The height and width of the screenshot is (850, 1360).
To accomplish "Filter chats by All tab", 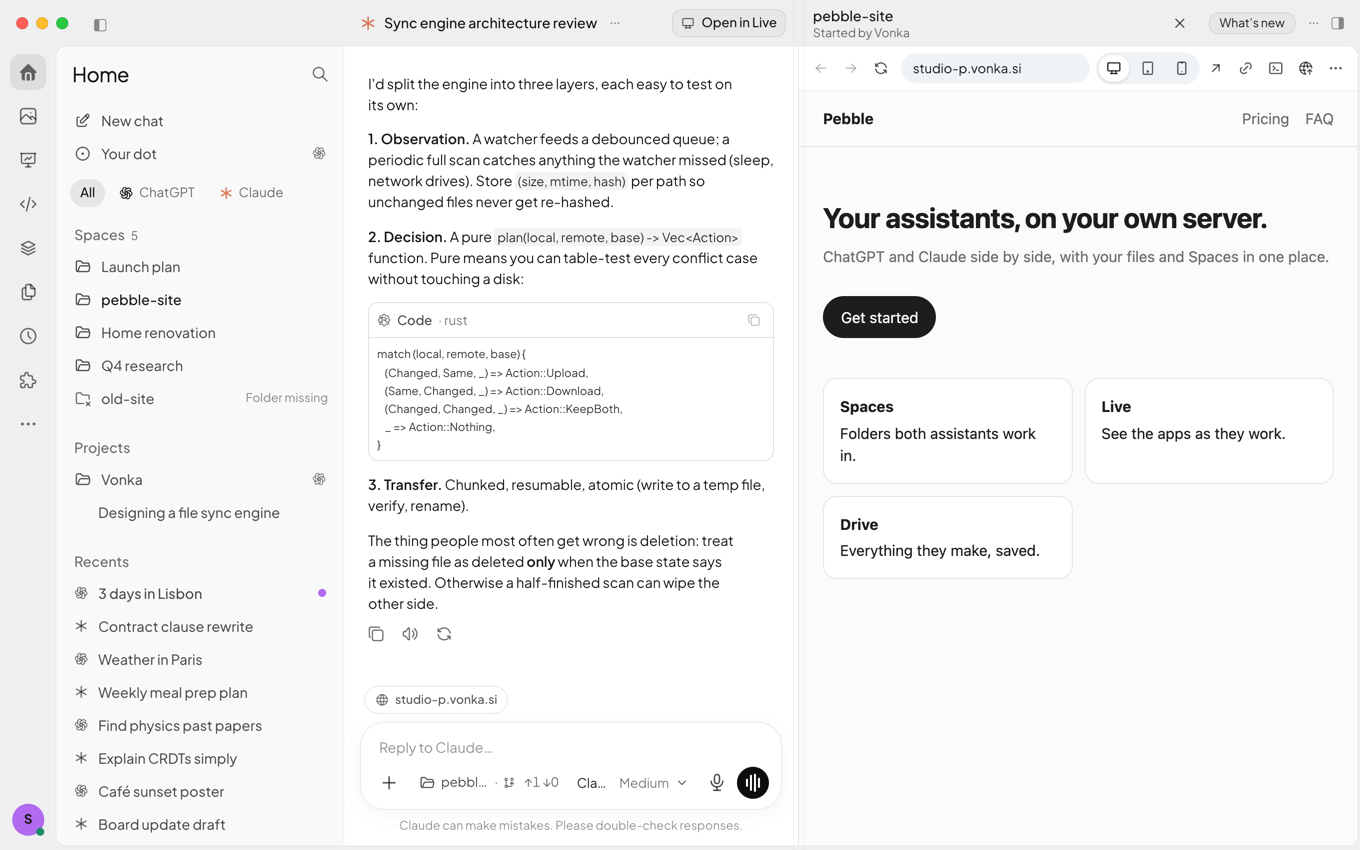I will 88,193.
